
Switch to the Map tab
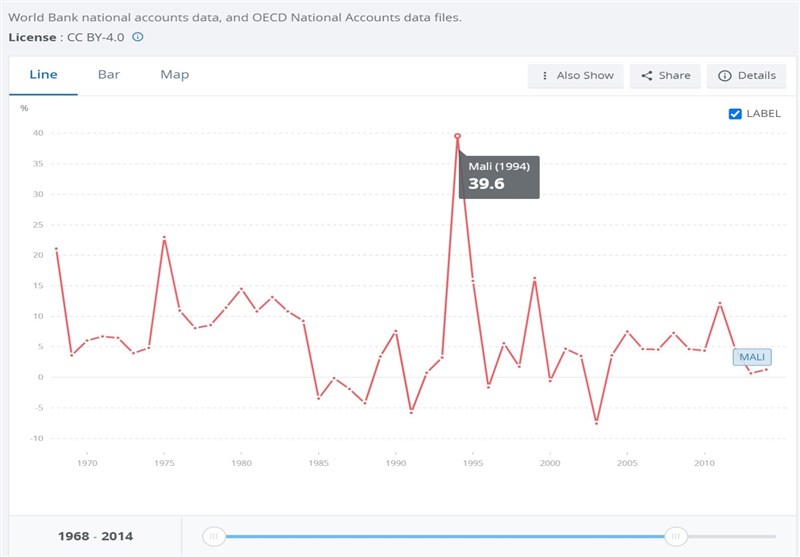pos(174,75)
